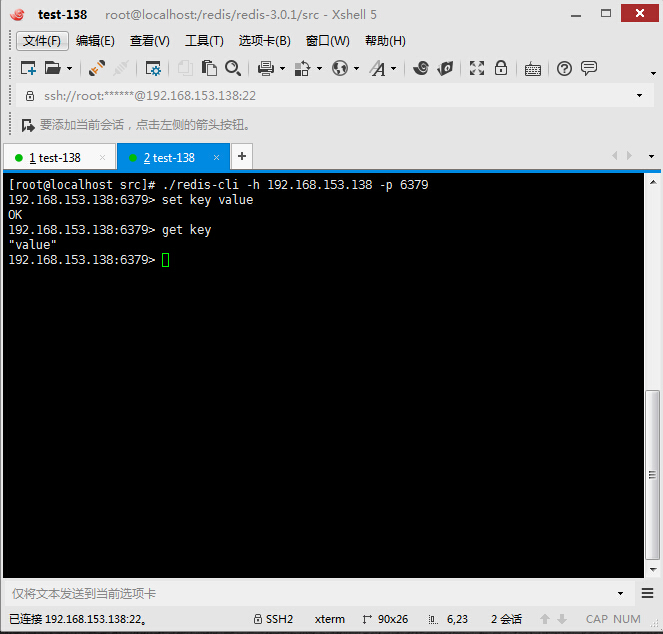Screen dimensions: 663x634
Task: Open session Properties gear icon
Action: point(153,68)
